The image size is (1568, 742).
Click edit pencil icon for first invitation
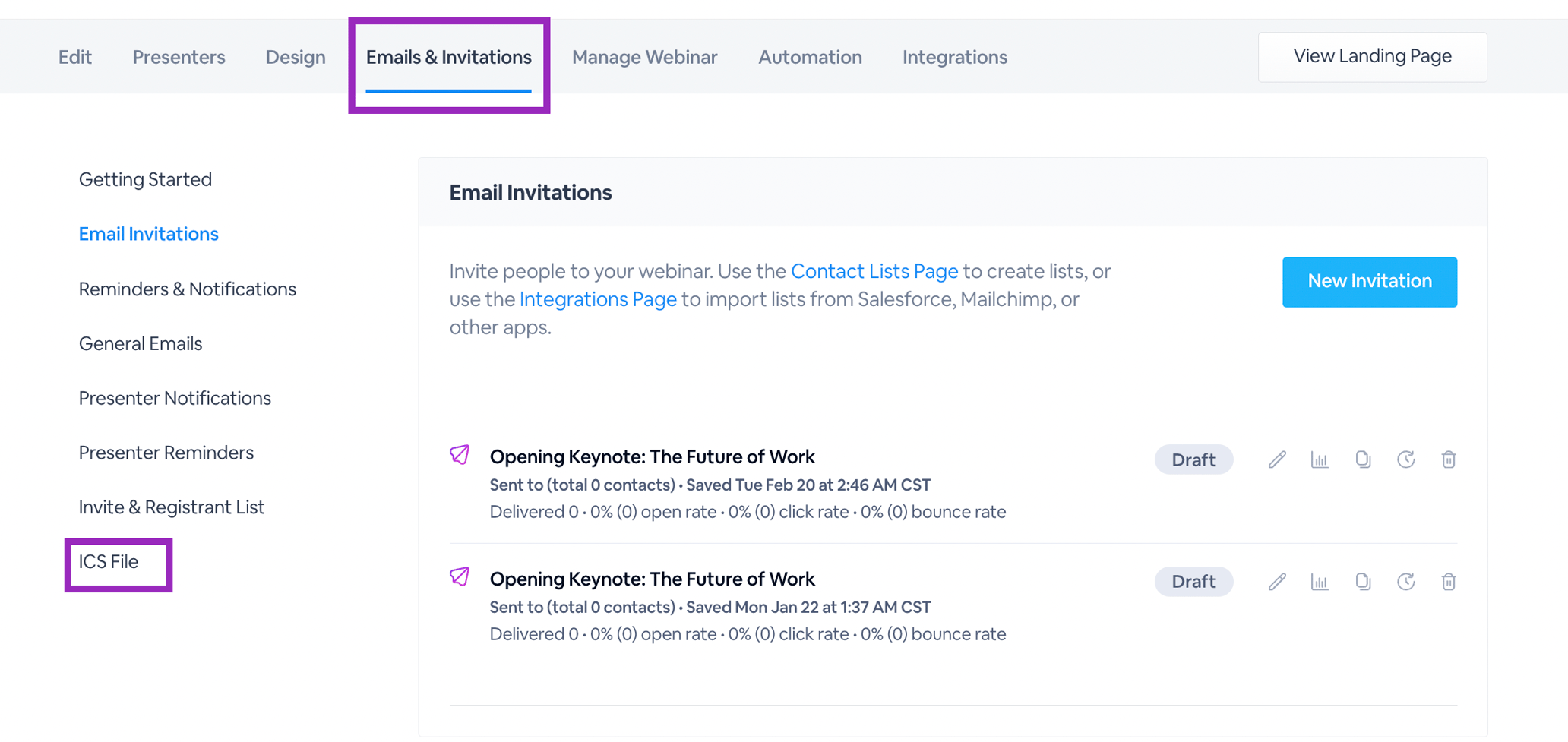(1277, 459)
